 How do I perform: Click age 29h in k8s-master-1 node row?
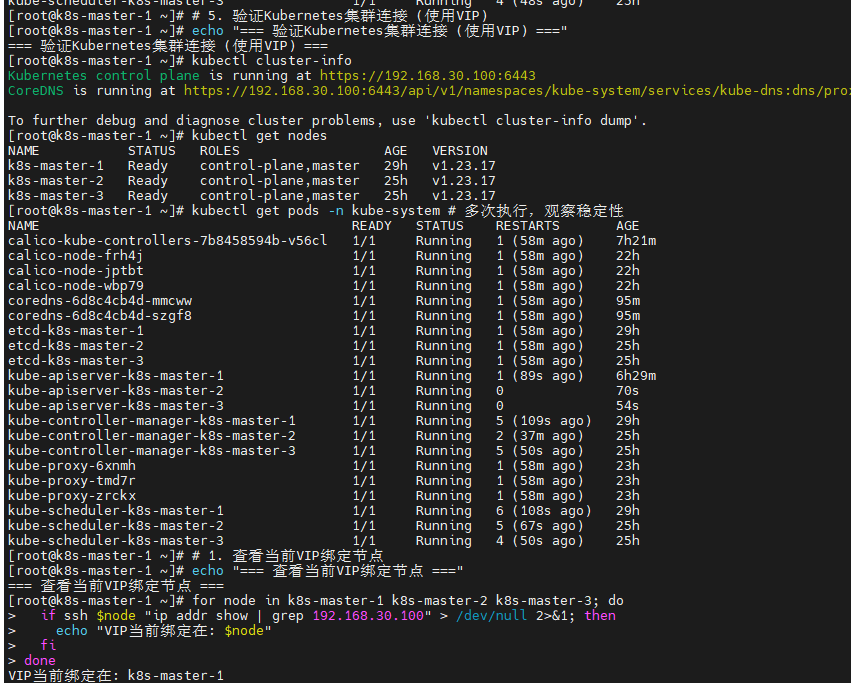(x=396, y=166)
